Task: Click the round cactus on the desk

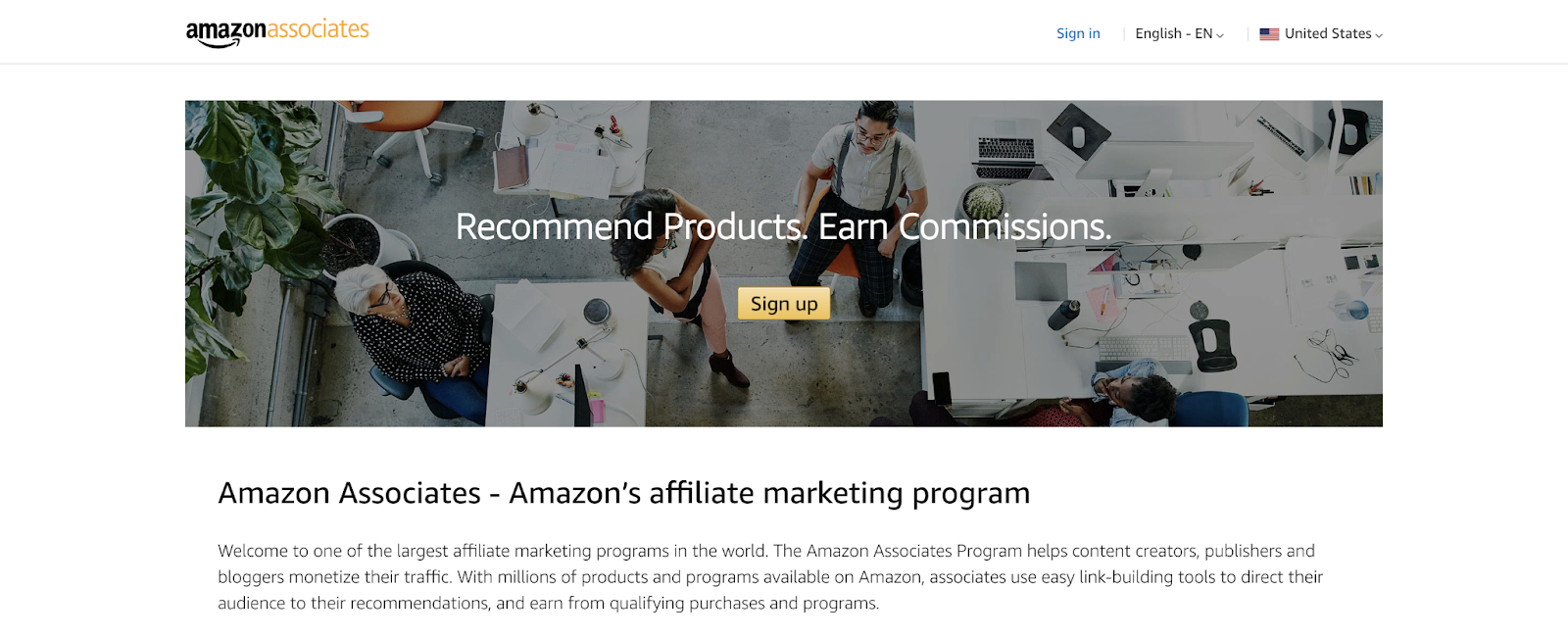Action: click(983, 202)
